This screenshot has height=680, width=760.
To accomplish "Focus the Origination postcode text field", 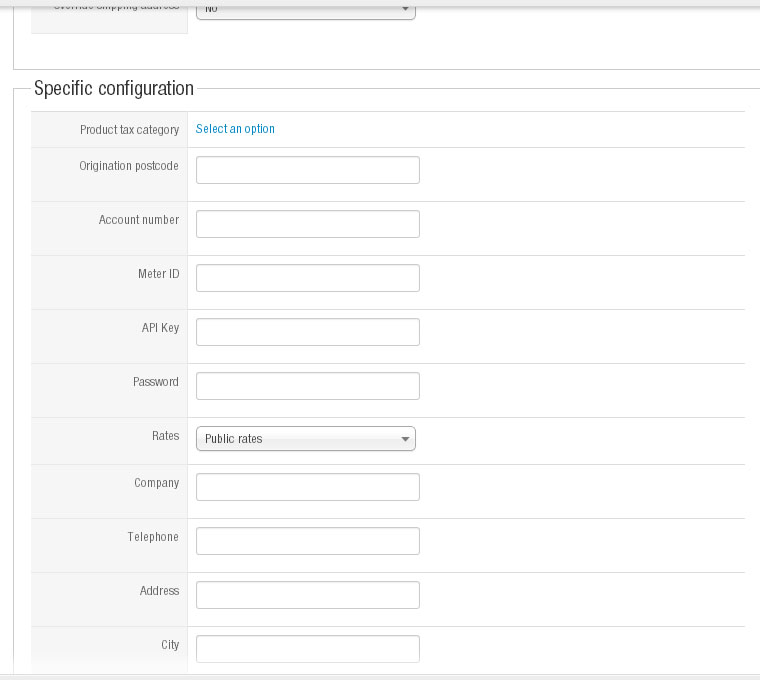I will 307,170.
